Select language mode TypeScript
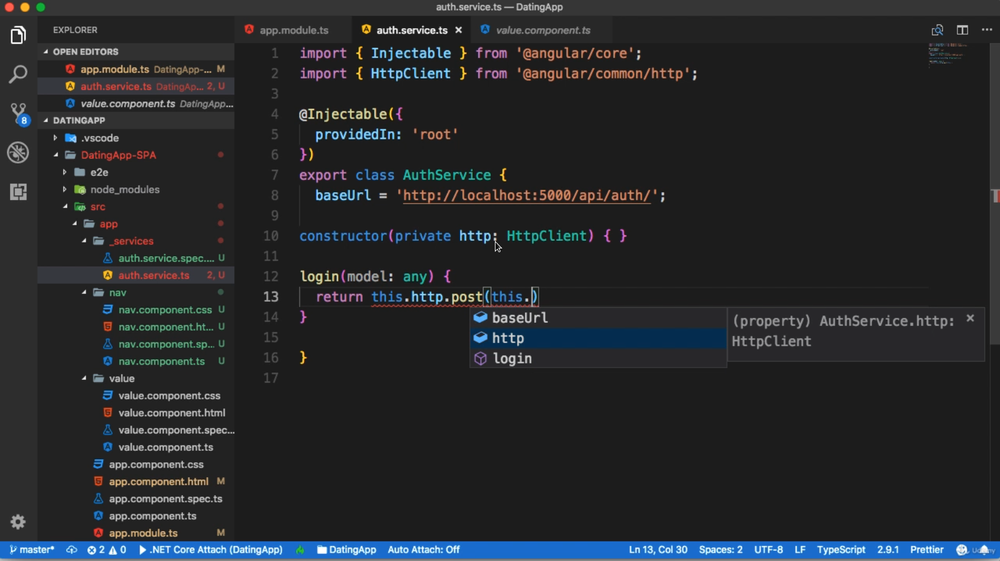 click(841, 550)
